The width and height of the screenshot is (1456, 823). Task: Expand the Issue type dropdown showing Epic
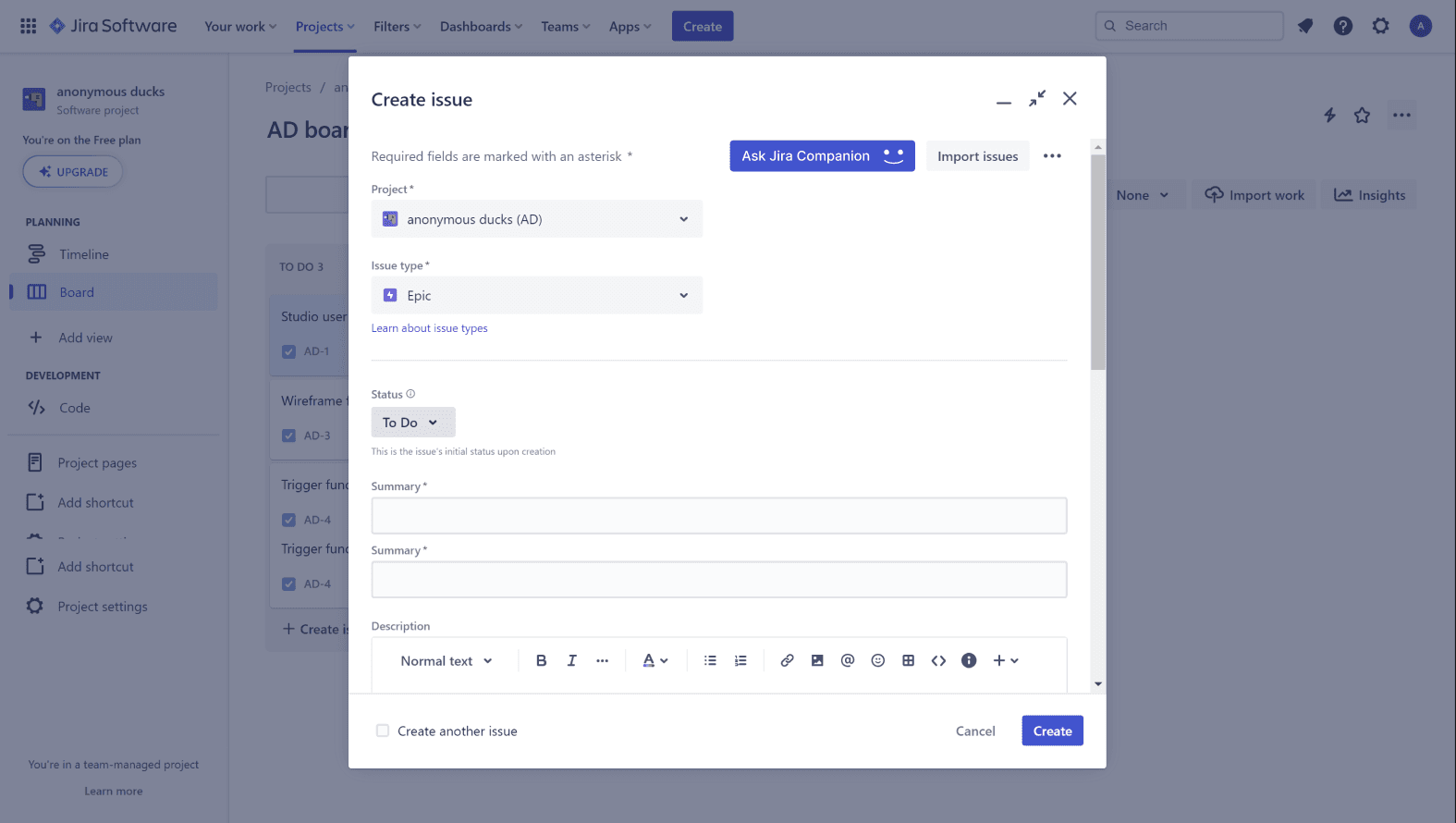[x=537, y=296]
